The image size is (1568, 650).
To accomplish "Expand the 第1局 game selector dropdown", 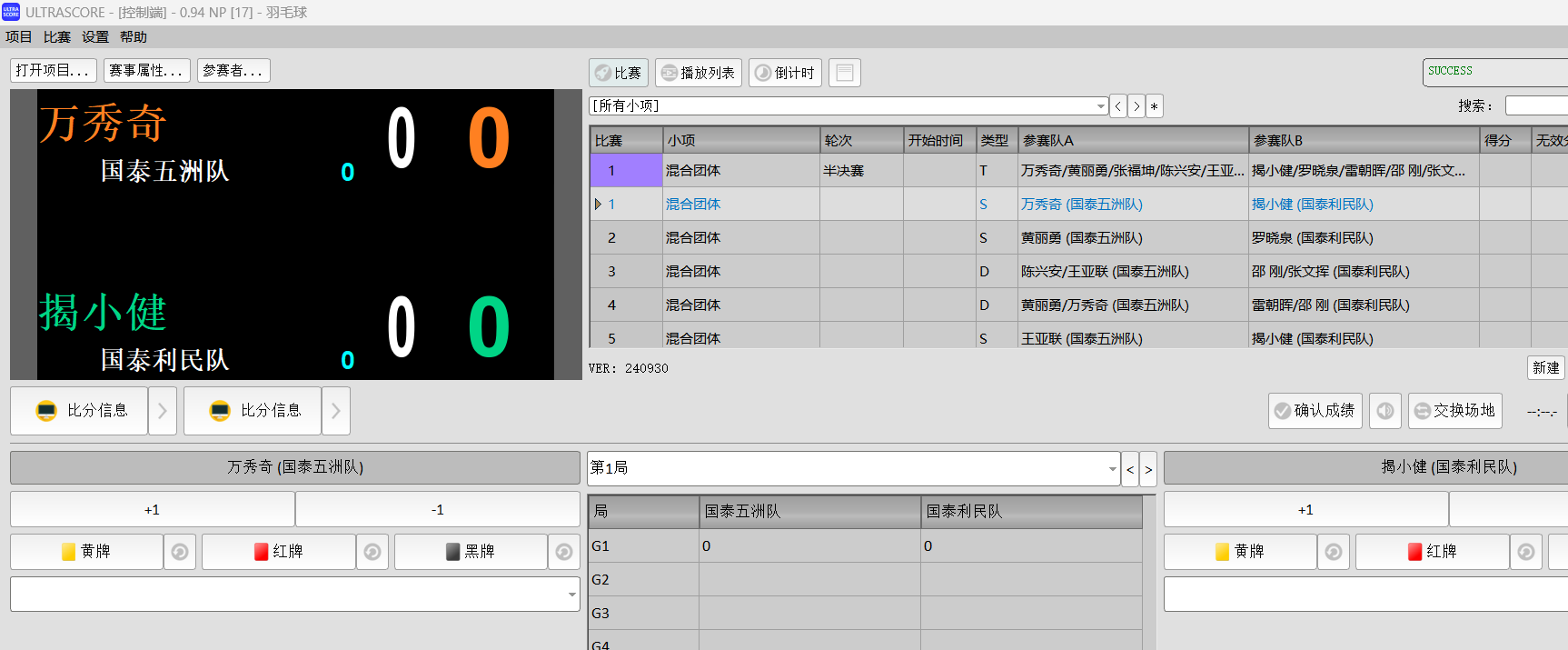I will [x=1112, y=469].
